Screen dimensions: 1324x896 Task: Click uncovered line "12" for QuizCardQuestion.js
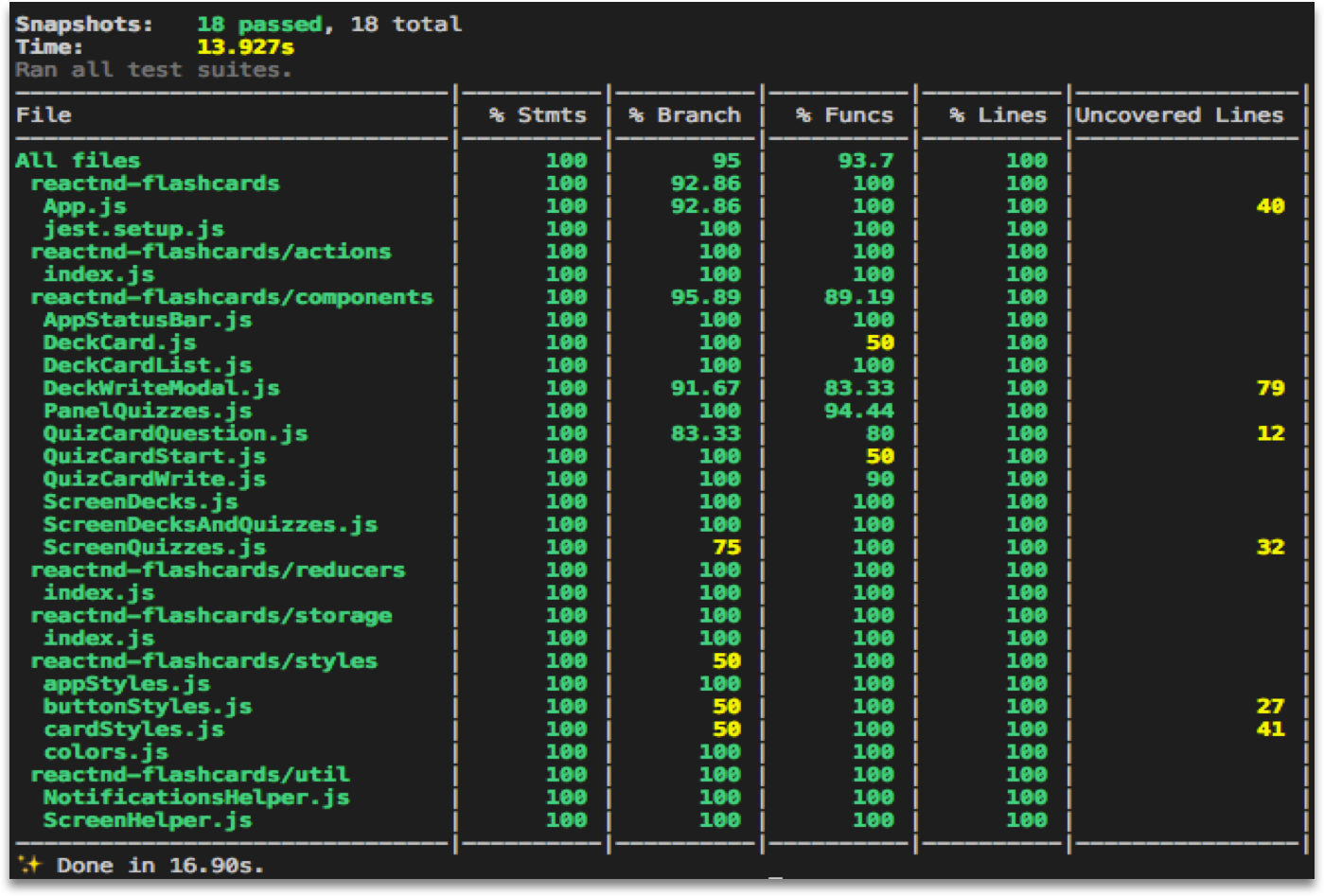click(1270, 433)
